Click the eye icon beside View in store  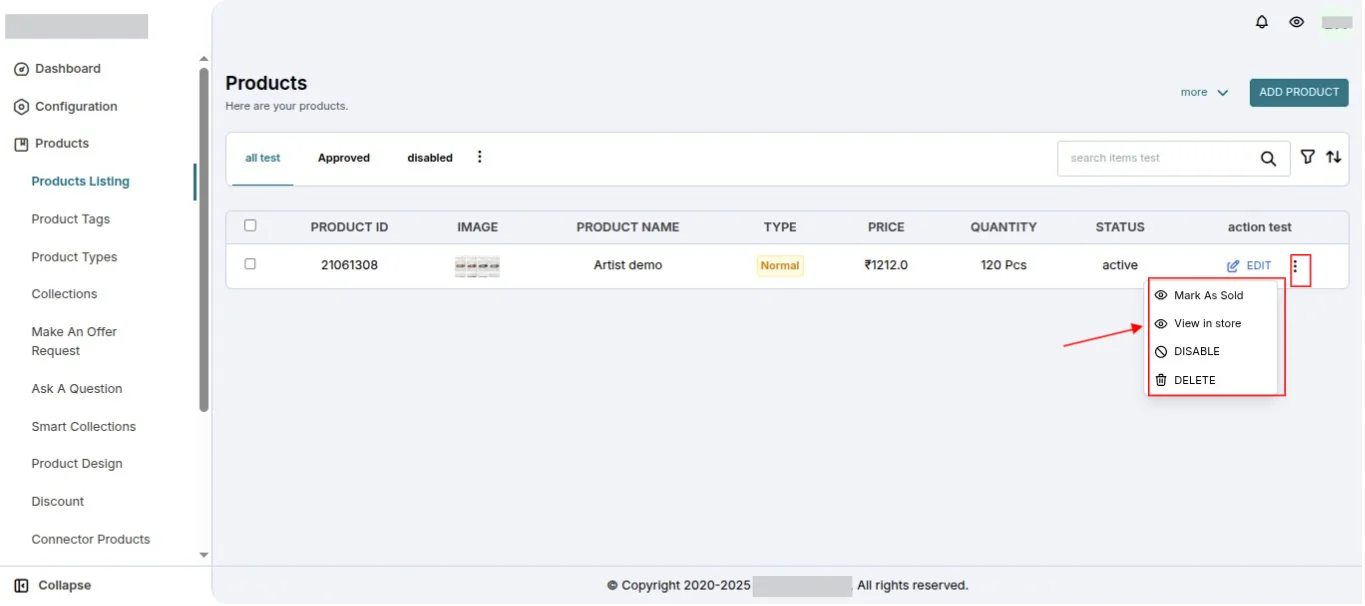point(1161,324)
